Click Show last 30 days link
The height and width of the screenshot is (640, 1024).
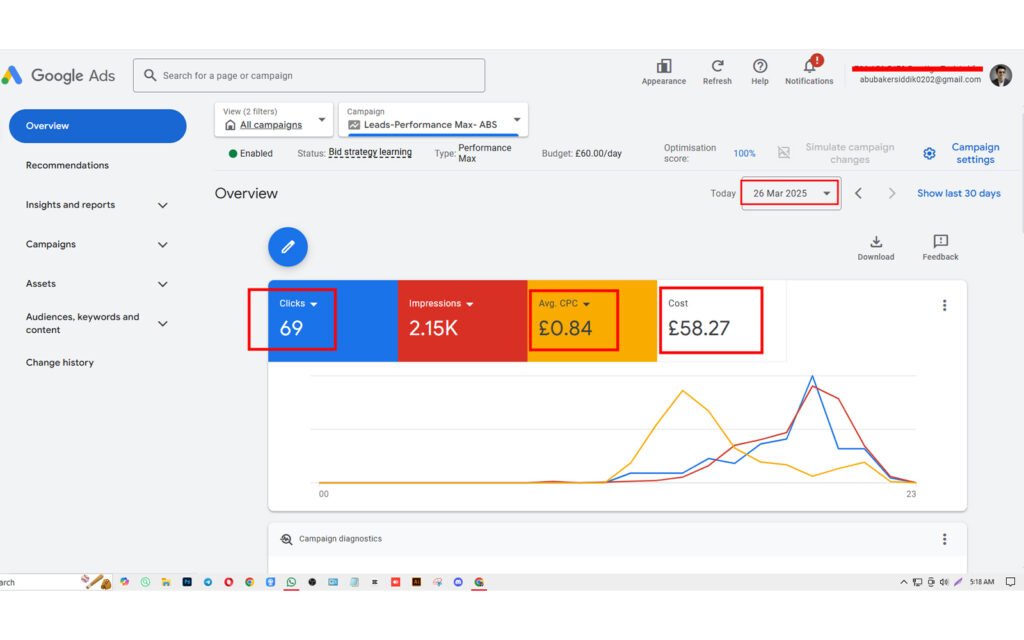pyautogui.click(x=959, y=193)
